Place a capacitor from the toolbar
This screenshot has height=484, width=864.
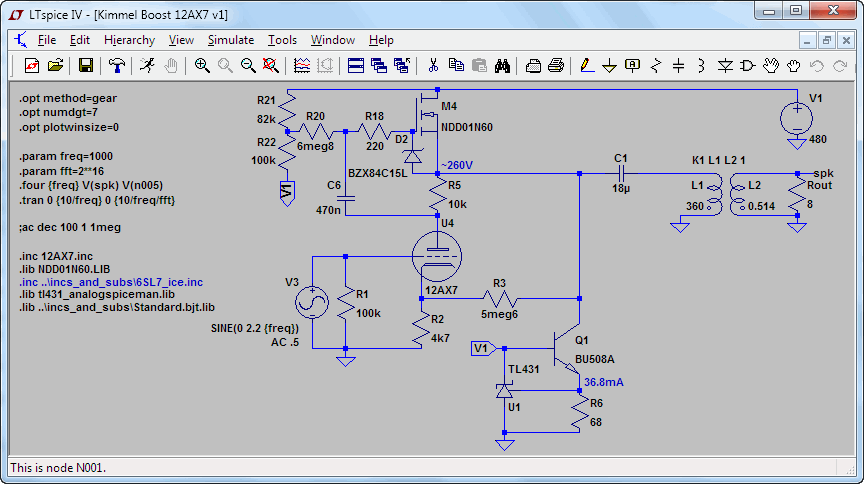coord(678,66)
